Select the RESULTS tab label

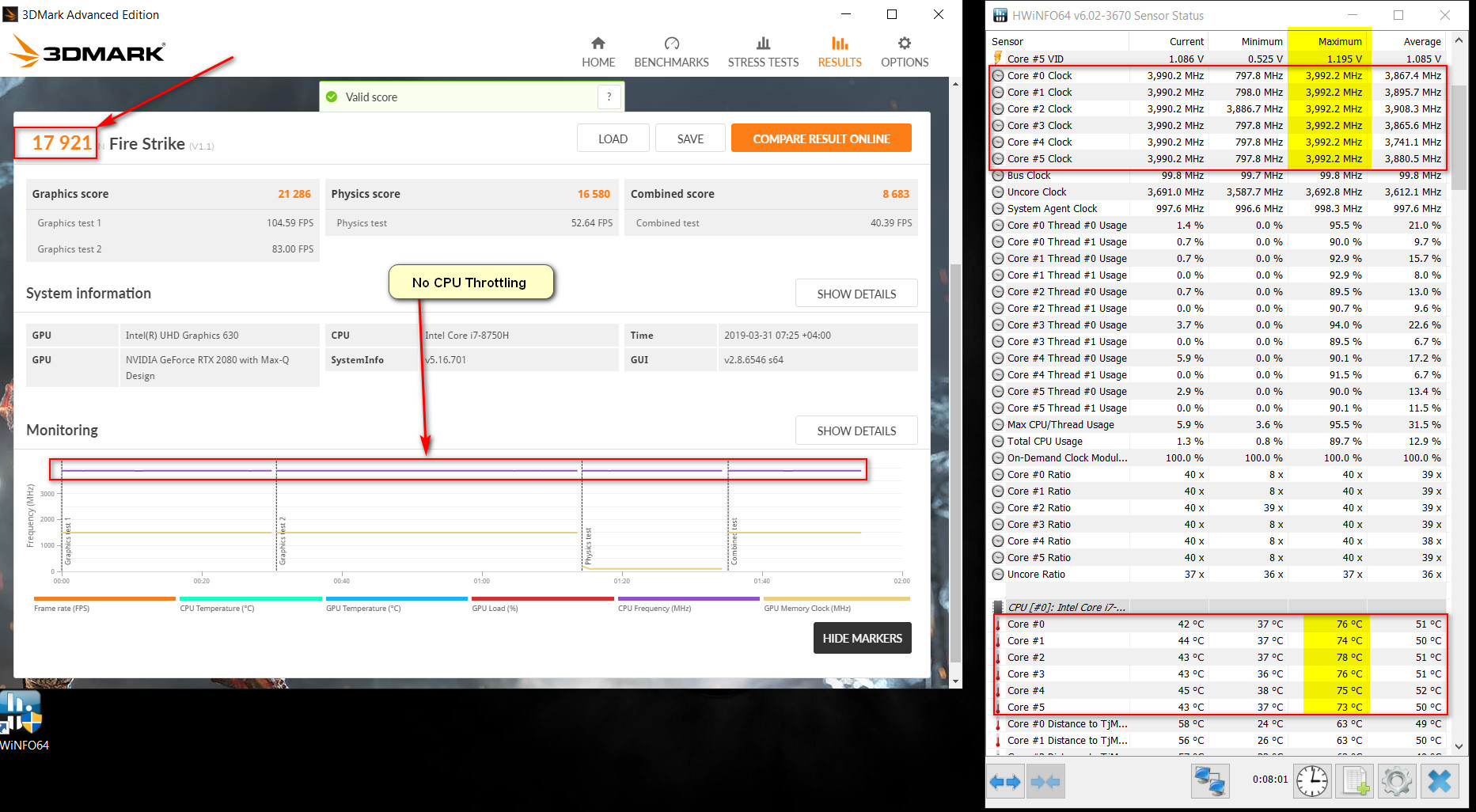840,63
